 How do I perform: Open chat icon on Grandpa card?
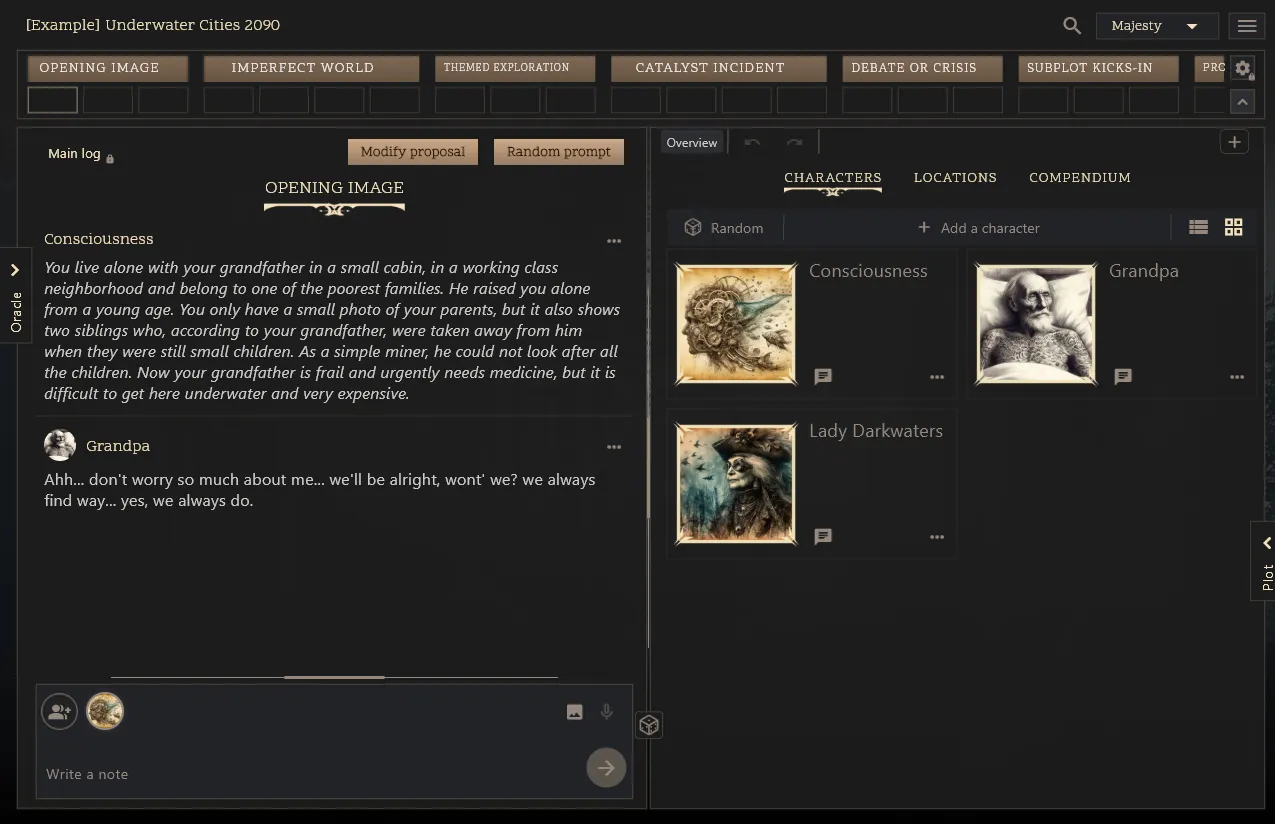point(1123,377)
